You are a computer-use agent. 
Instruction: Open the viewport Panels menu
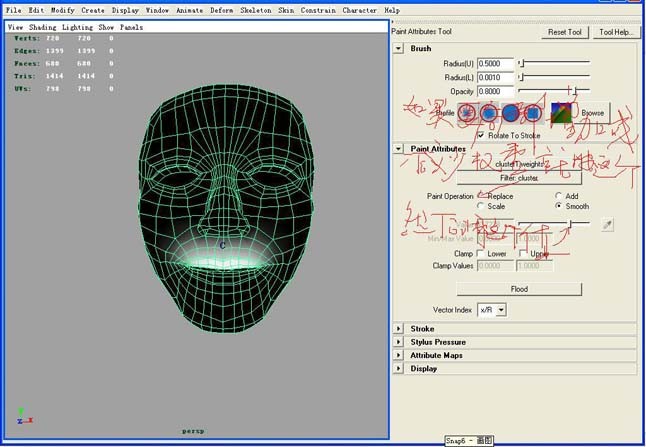point(131,27)
